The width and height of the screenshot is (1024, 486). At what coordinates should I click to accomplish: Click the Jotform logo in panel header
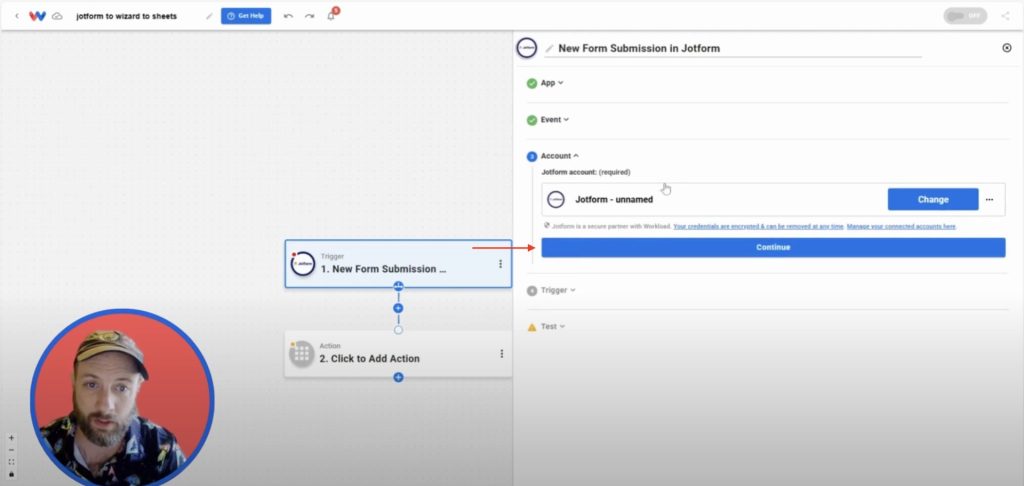[x=526, y=48]
